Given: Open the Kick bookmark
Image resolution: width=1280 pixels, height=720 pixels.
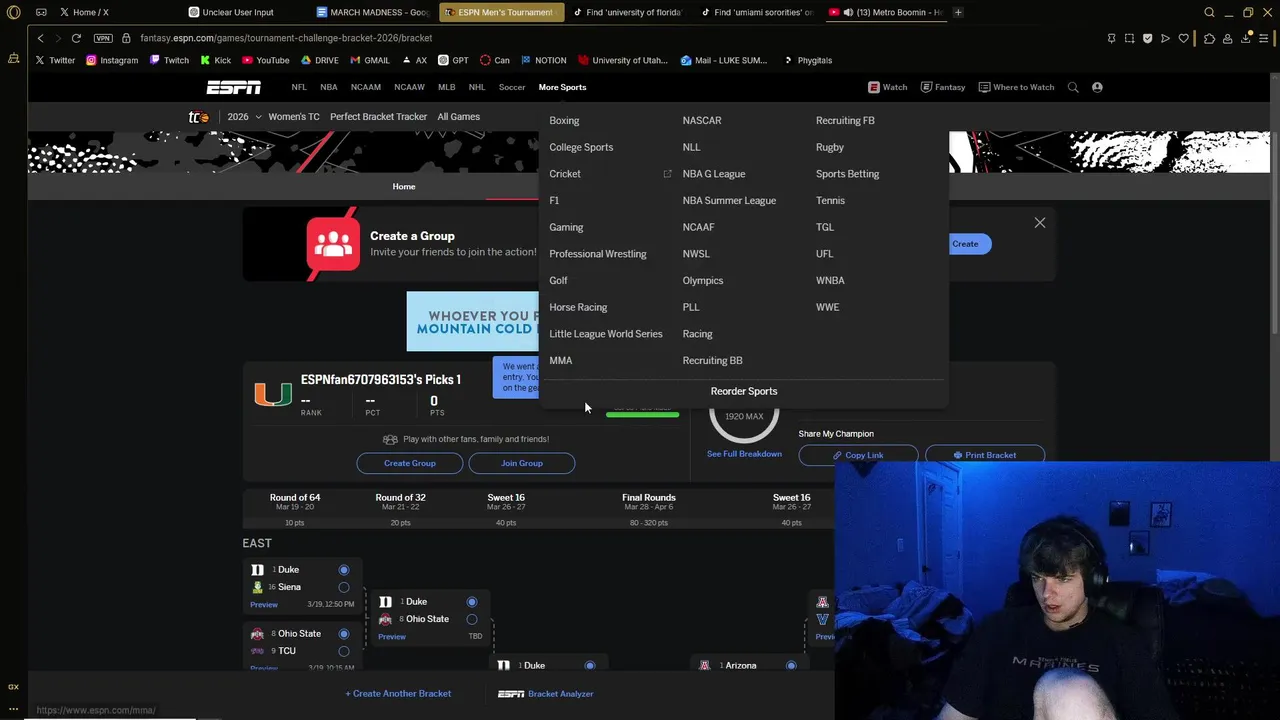Looking at the screenshot, I should click(215, 60).
